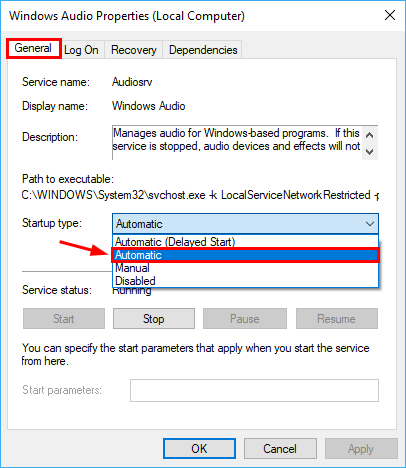Confirm the dialog with OK

[x=199, y=449]
